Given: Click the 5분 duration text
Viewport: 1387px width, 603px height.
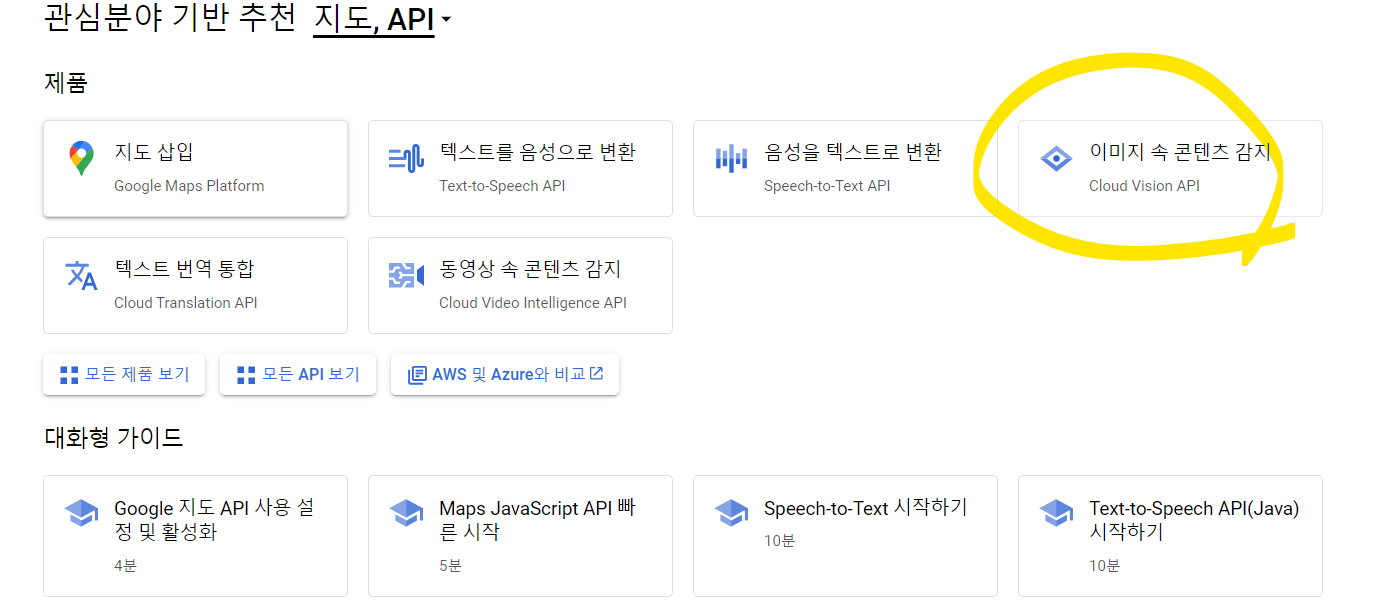Looking at the screenshot, I should [450, 566].
